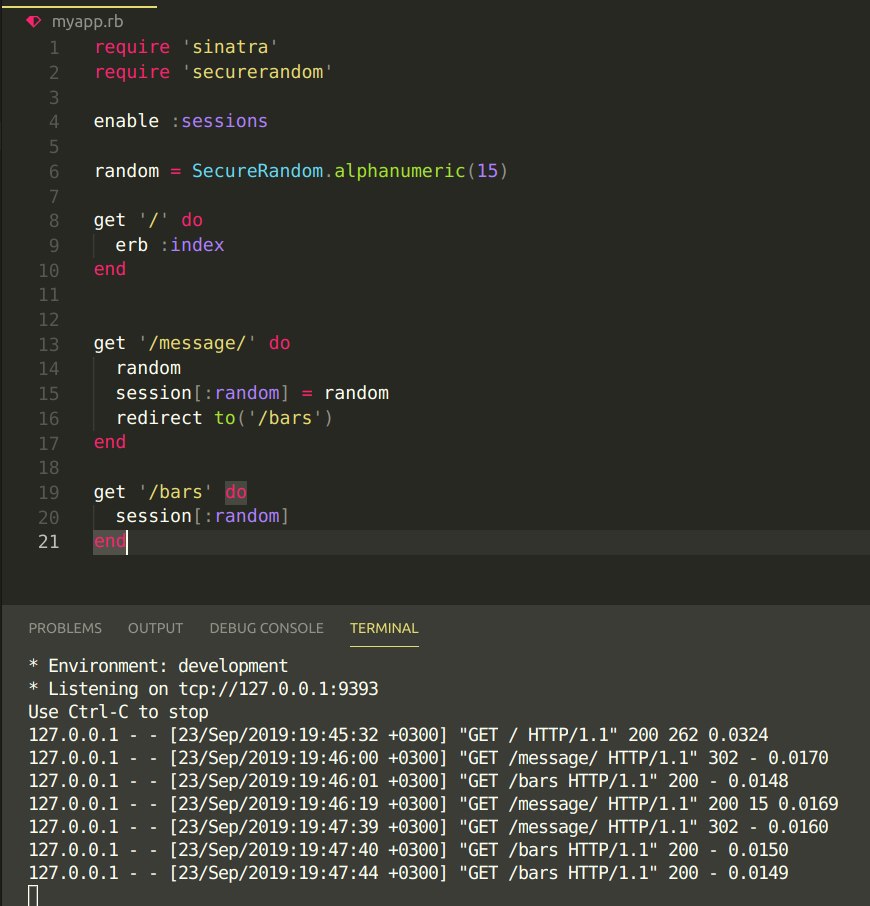Click the alphanumeric method call

(400, 171)
